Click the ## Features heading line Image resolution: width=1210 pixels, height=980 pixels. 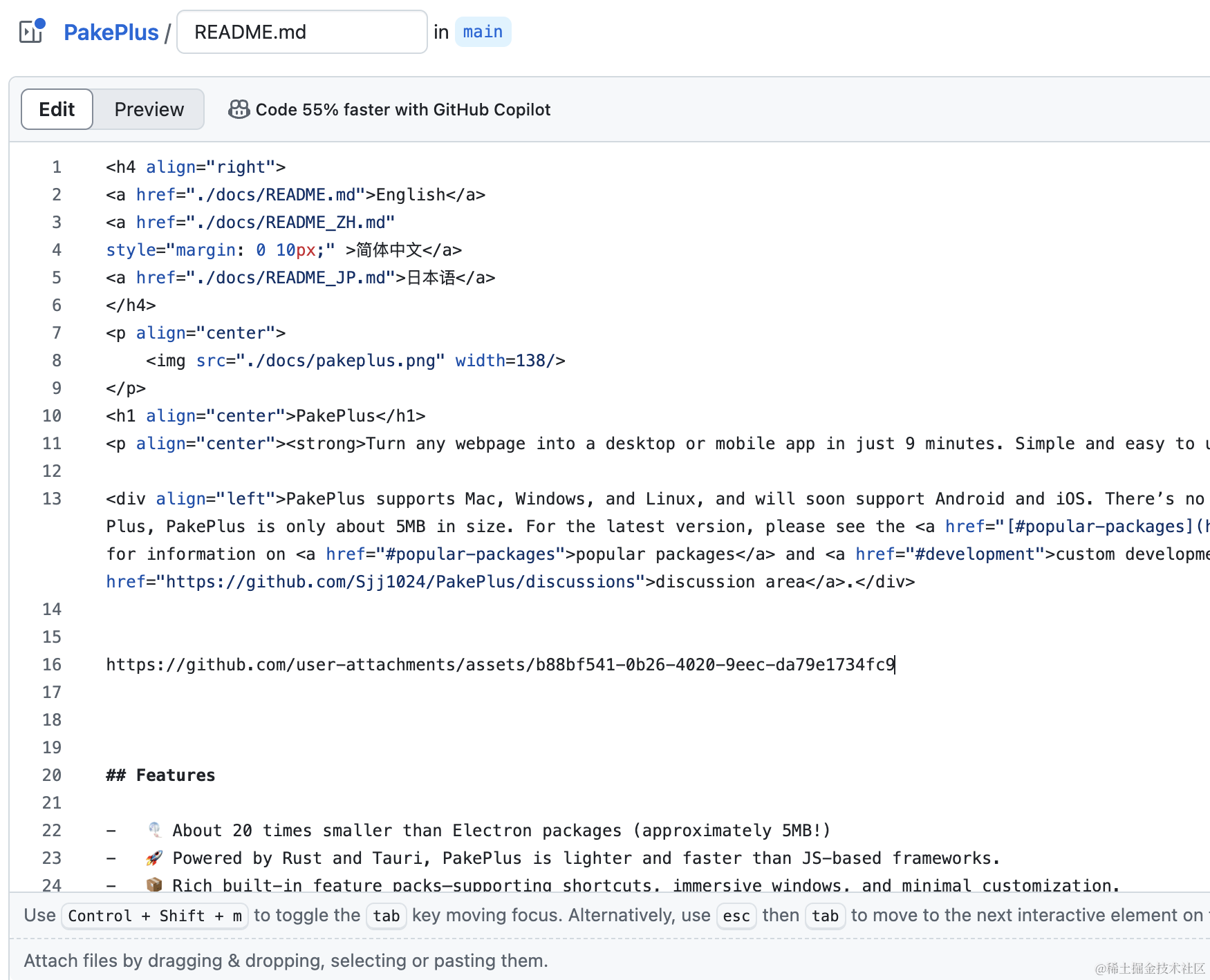160,775
